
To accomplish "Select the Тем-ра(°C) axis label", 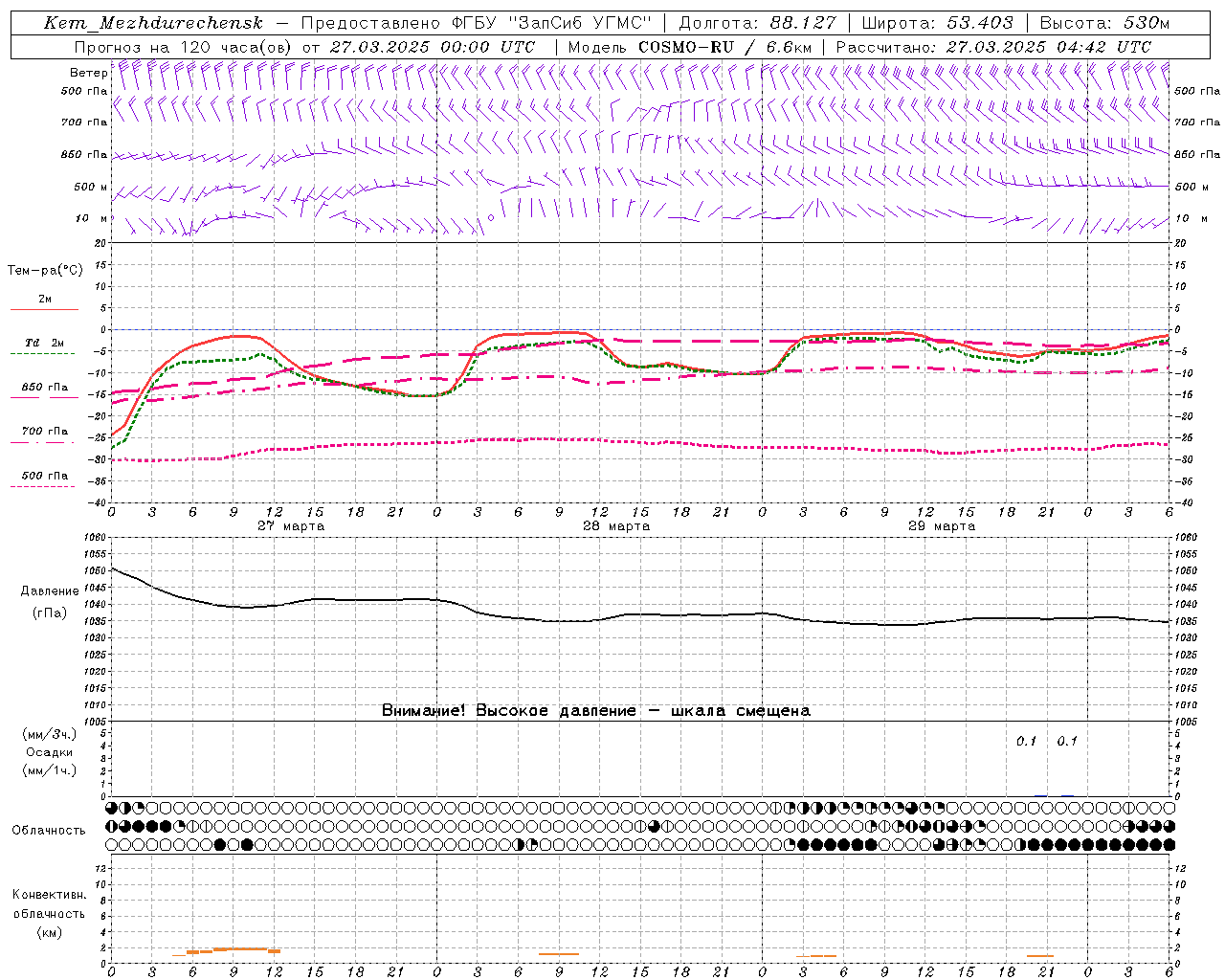I will click(45, 271).
